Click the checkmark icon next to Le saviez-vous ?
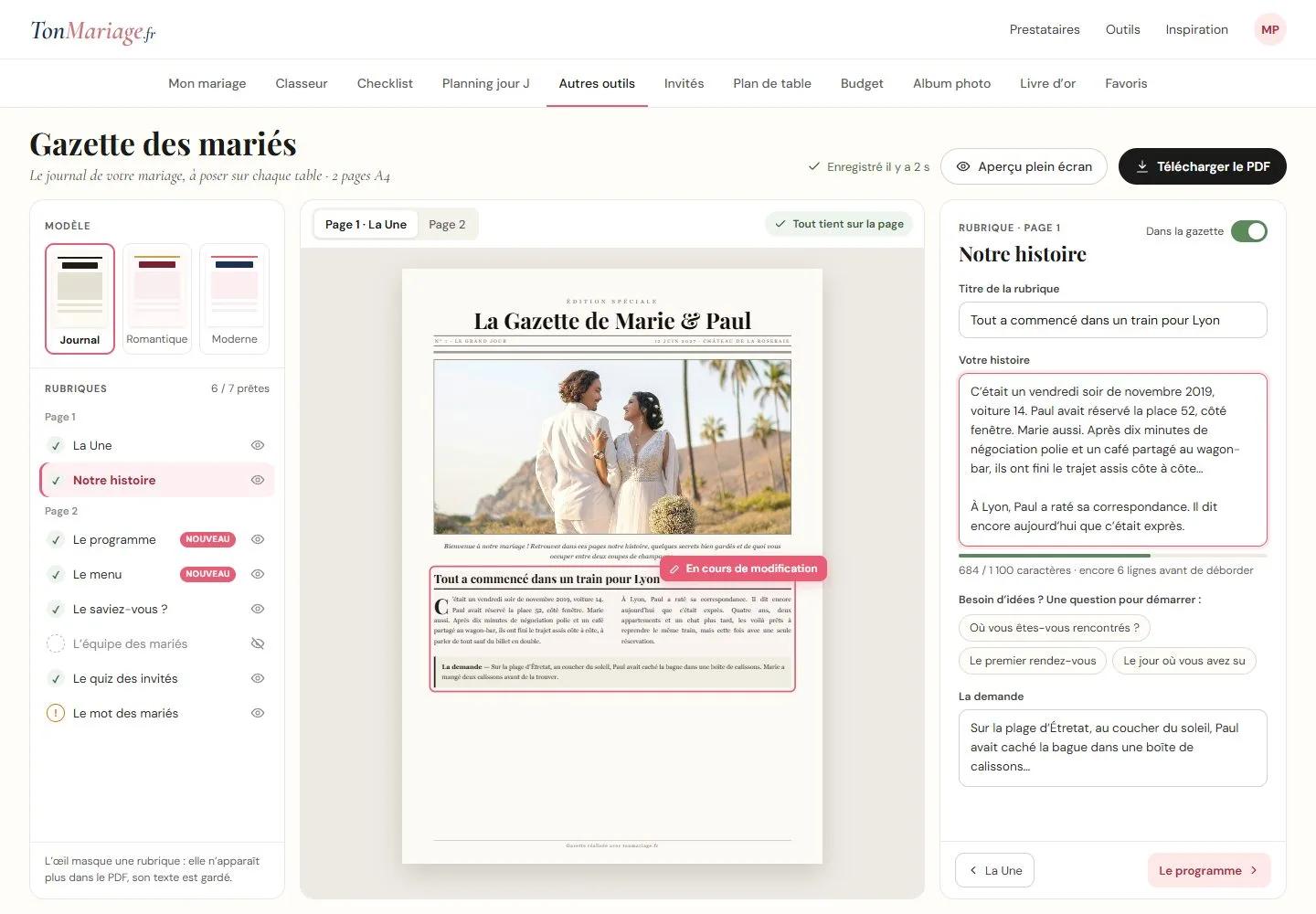Screen dimensions: 1316x914 (x=56, y=609)
